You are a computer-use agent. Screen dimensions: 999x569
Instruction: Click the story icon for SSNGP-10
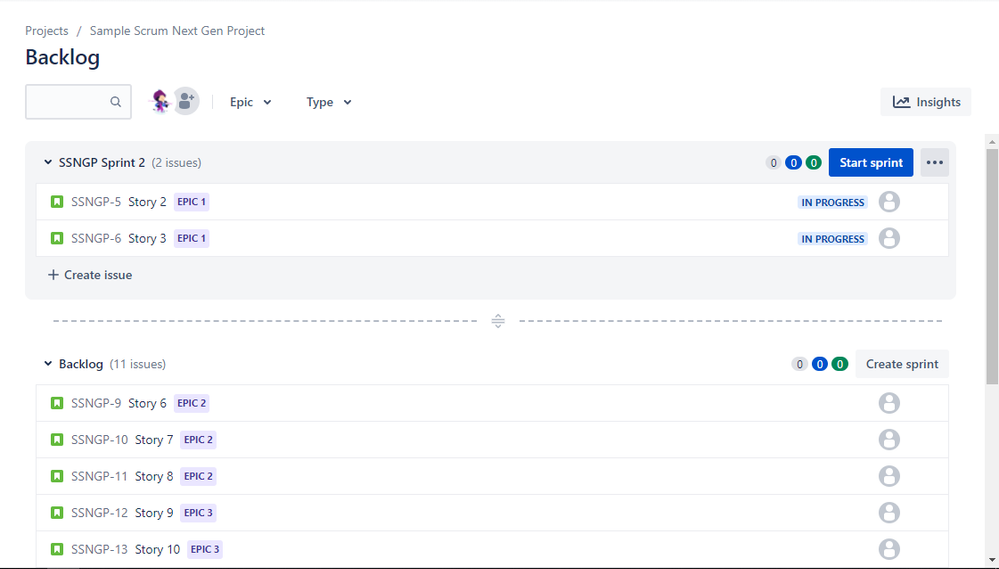57,440
